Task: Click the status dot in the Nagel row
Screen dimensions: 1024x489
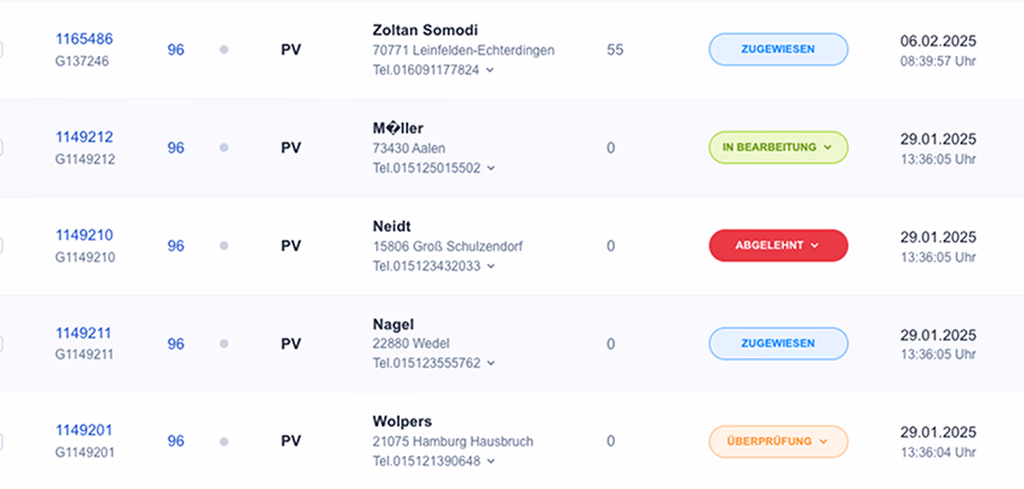Action: pos(224,344)
